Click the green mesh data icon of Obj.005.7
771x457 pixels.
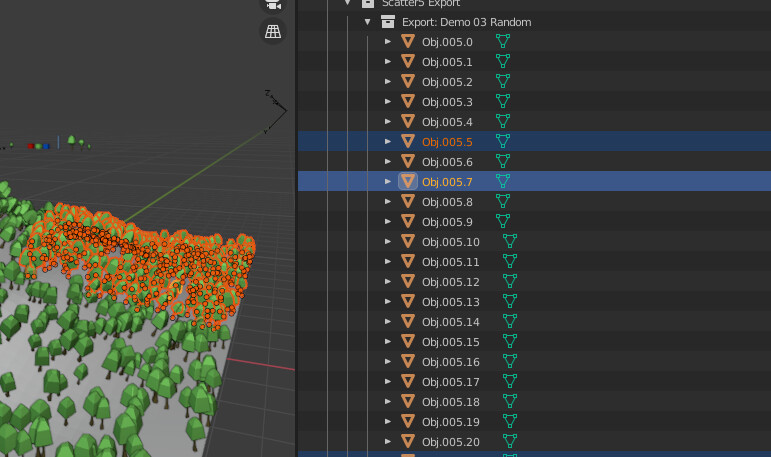coord(503,182)
